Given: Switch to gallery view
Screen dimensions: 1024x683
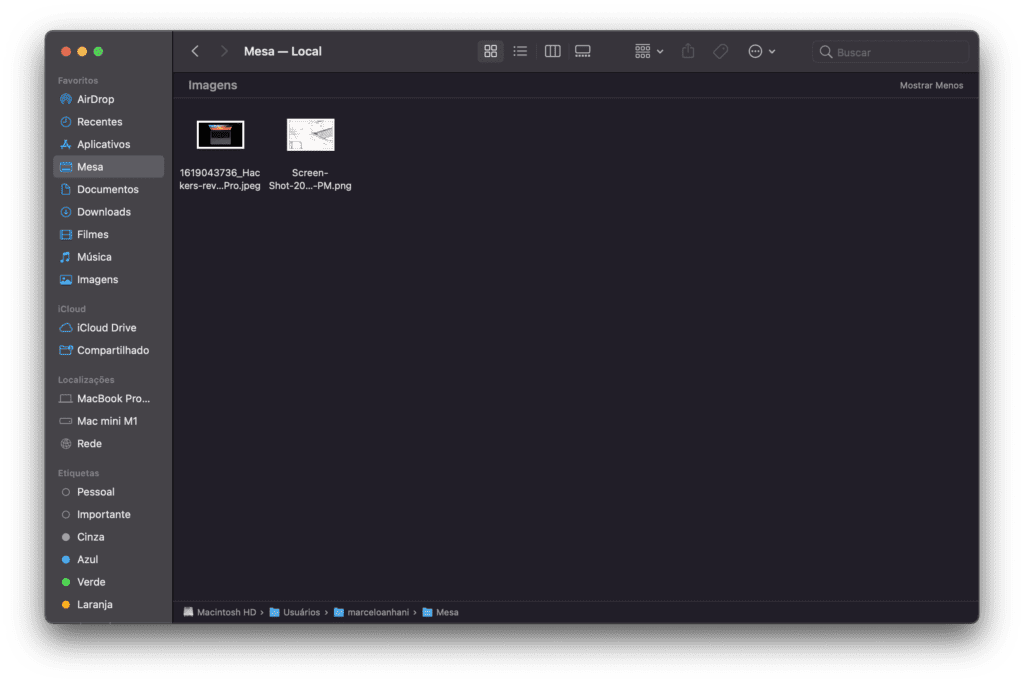Looking at the screenshot, I should 583,51.
